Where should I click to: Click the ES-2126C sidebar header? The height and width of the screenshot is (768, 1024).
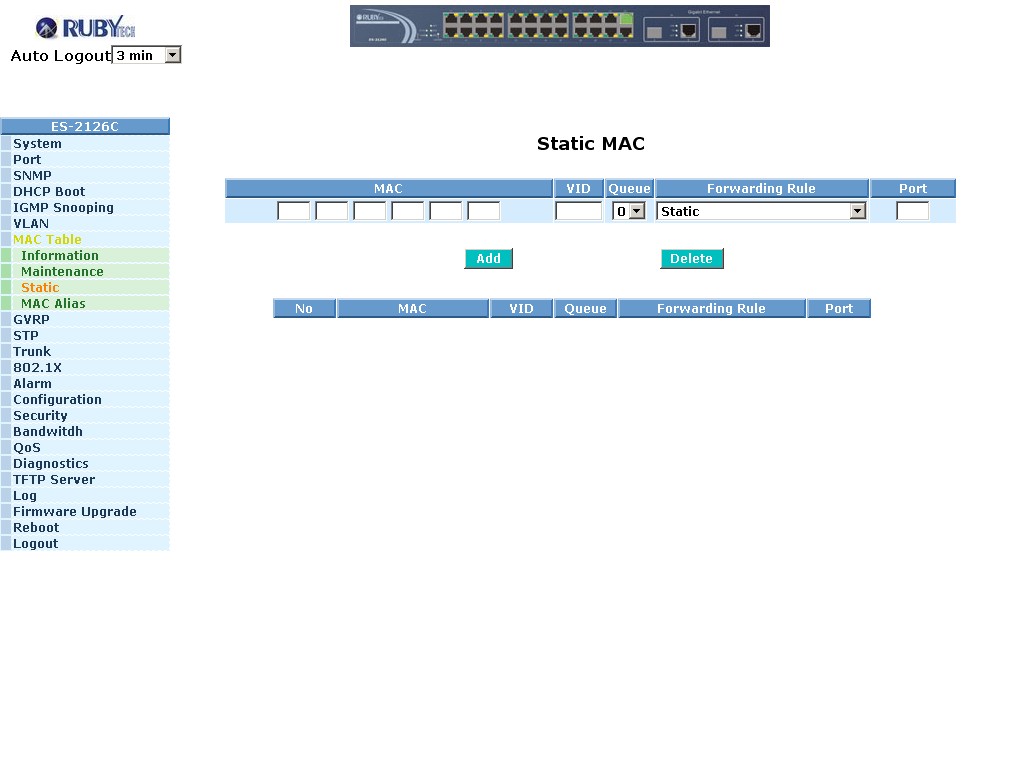point(86,126)
